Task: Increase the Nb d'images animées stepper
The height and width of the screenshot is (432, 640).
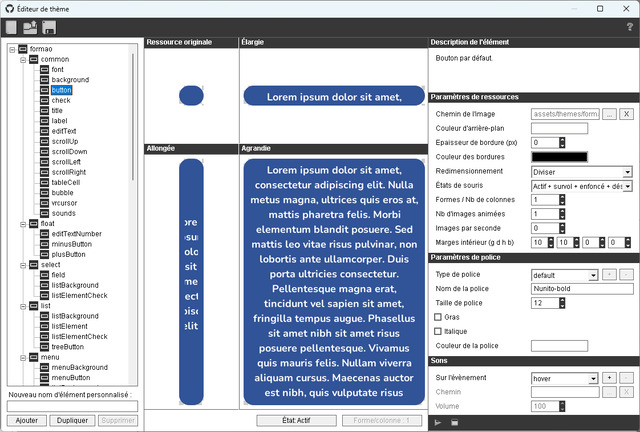Action: click(x=562, y=212)
